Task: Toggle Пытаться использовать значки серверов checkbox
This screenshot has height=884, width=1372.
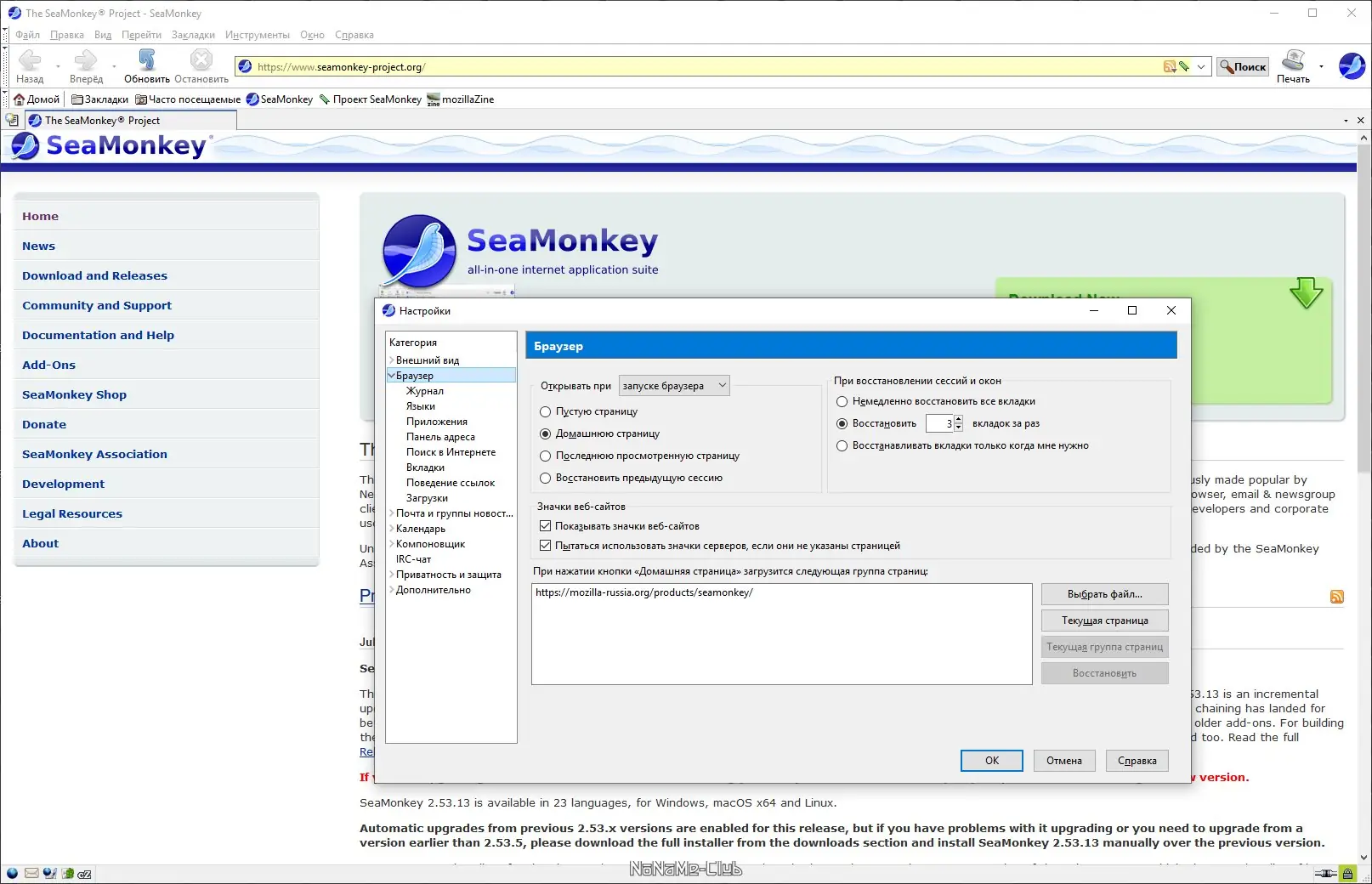Action: pyautogui.click(x=546, y=547)
